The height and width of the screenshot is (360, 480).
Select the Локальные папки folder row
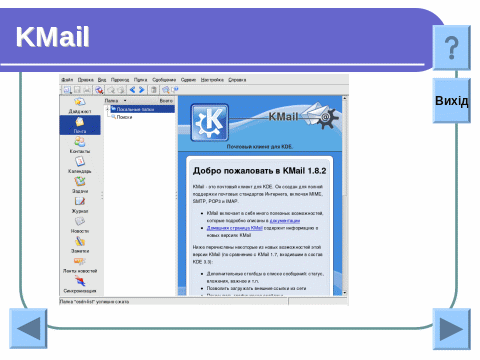pyautogui.click(x=142, y=109)
